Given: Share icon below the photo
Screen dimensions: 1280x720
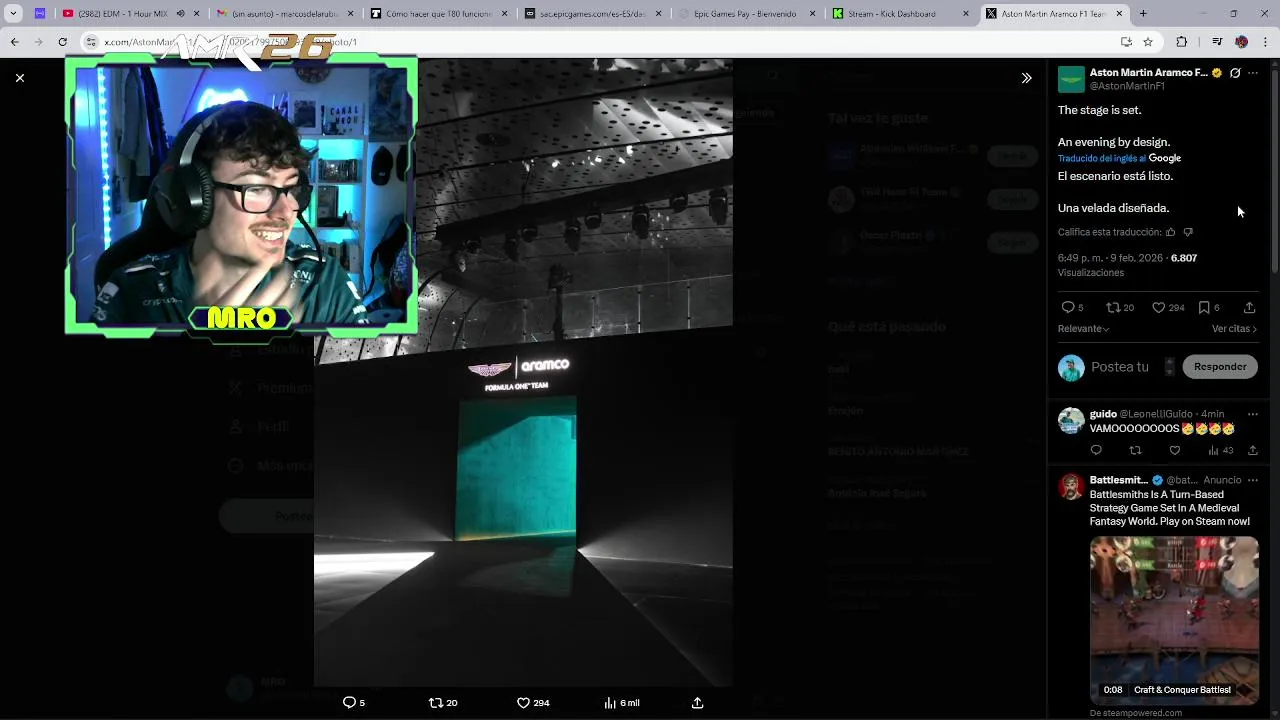Looking at the screenshot, I should [698, 703].
